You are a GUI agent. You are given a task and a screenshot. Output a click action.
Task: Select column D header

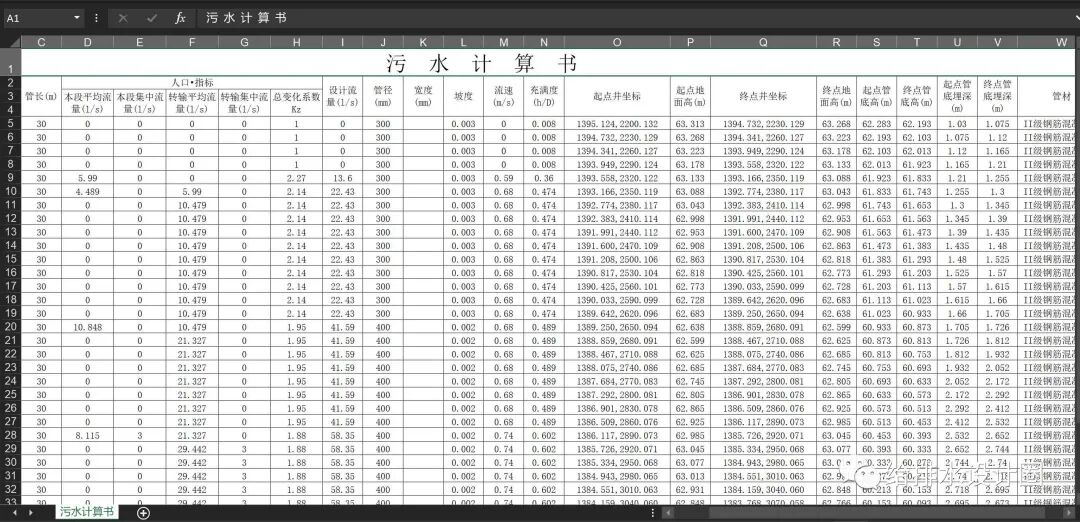87,42
